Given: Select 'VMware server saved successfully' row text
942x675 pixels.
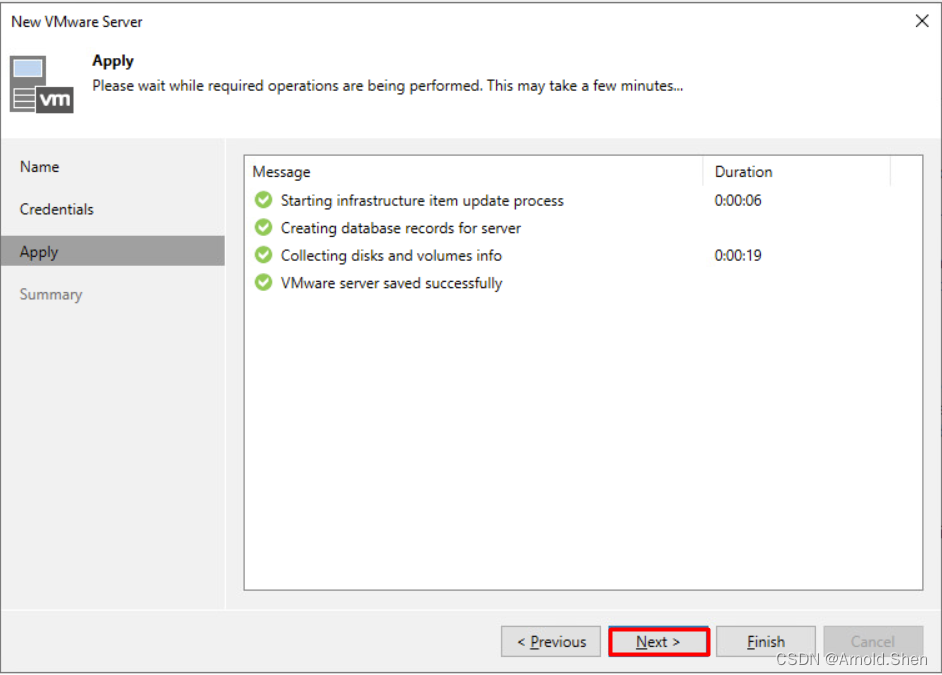Looking at the screenshot, I should [391, 283].
